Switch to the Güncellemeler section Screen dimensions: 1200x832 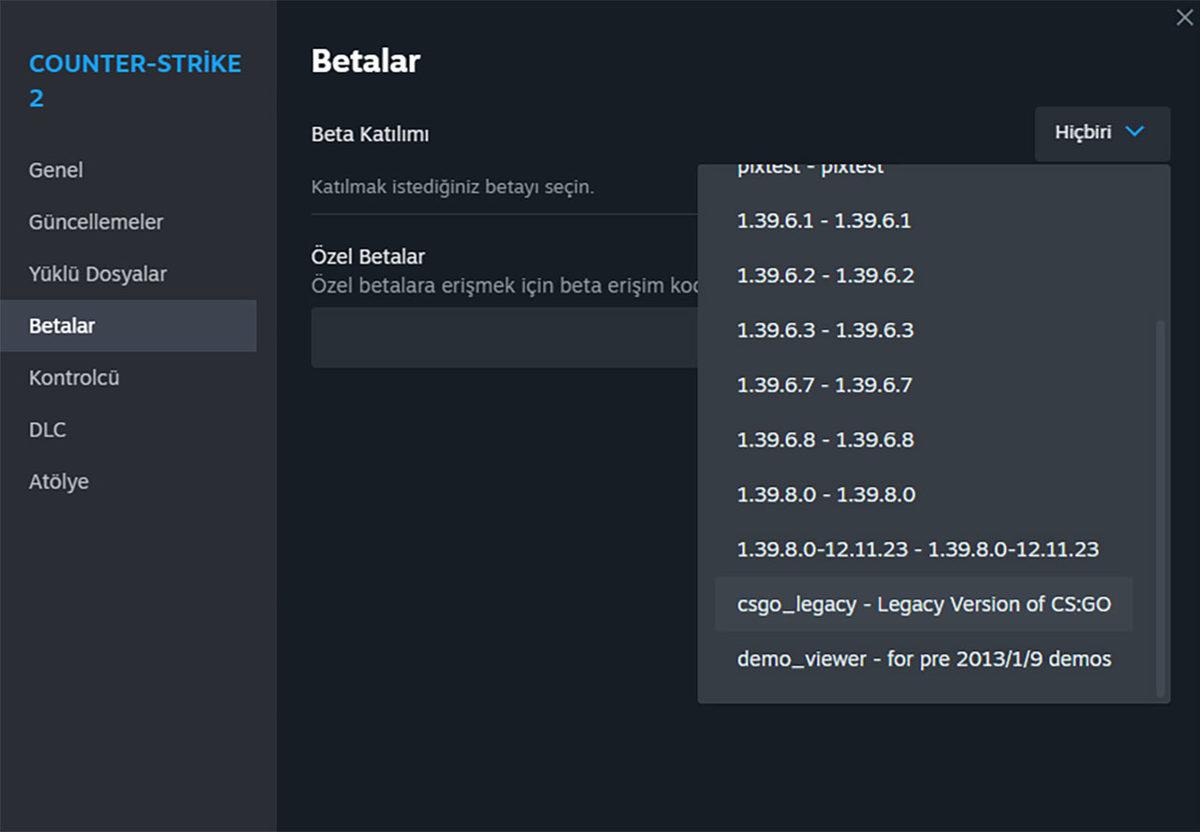(x=96, y=222)
